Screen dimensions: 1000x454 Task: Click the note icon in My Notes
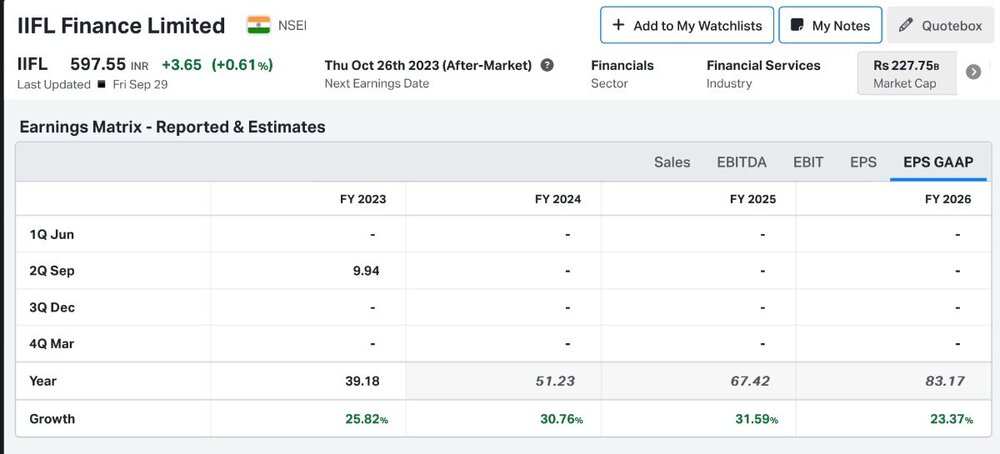797,25
